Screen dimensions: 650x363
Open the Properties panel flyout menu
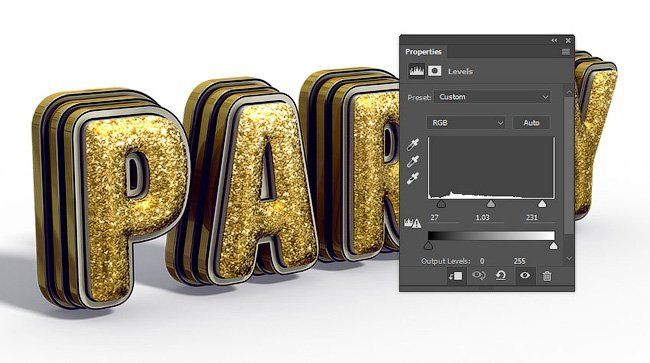pos(566,52)
